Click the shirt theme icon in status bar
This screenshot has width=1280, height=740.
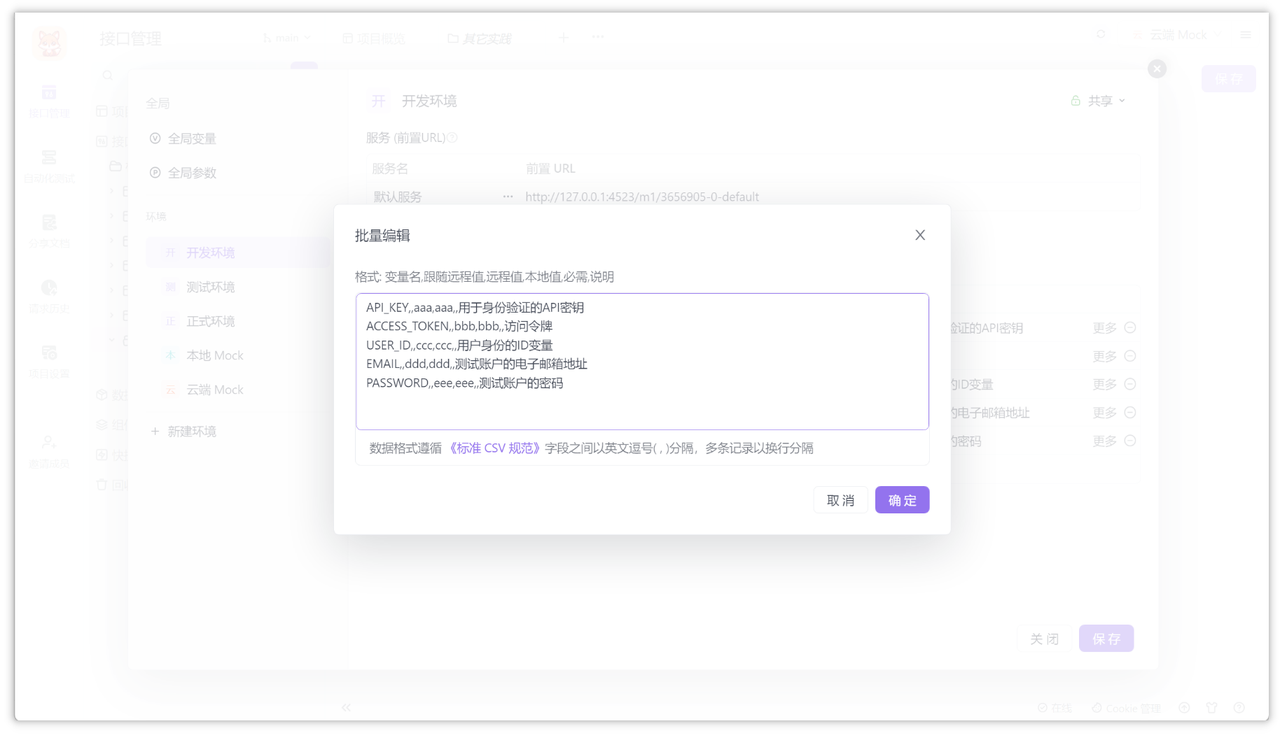1212,708
